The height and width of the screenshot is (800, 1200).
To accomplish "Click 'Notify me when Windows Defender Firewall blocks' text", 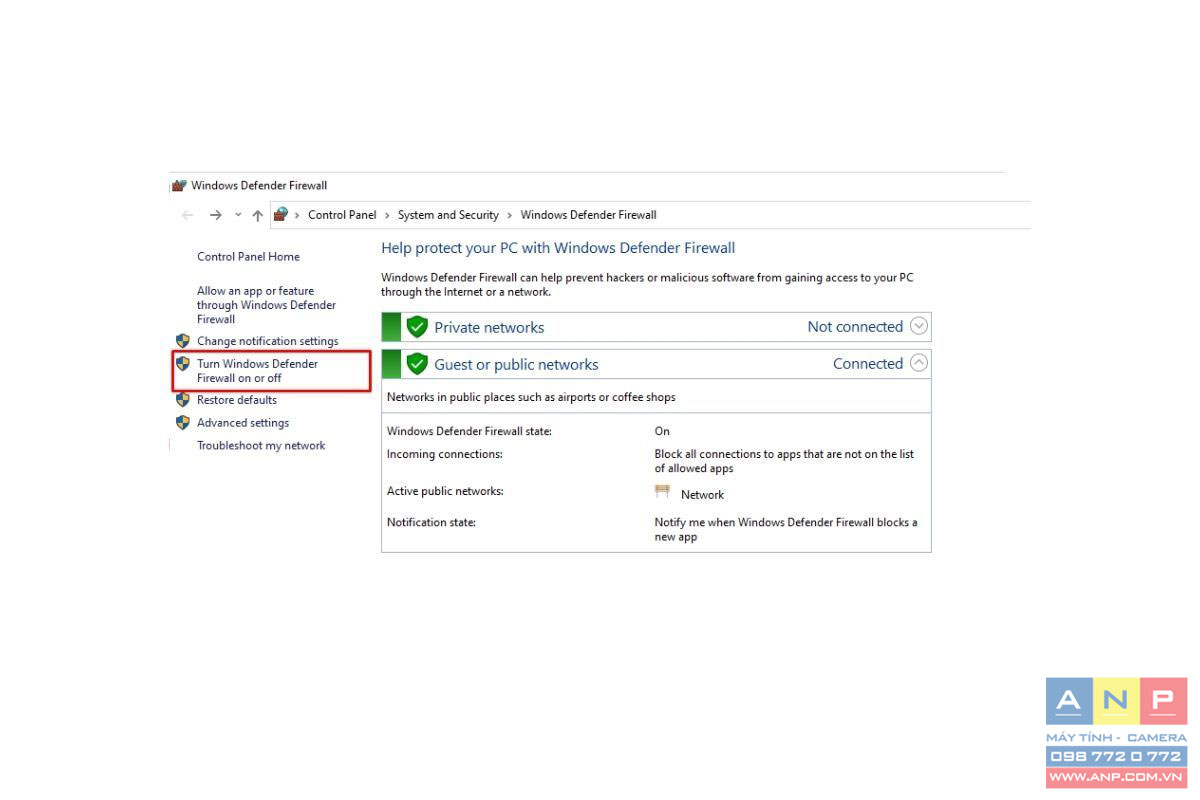I will [x=786, y=529].
